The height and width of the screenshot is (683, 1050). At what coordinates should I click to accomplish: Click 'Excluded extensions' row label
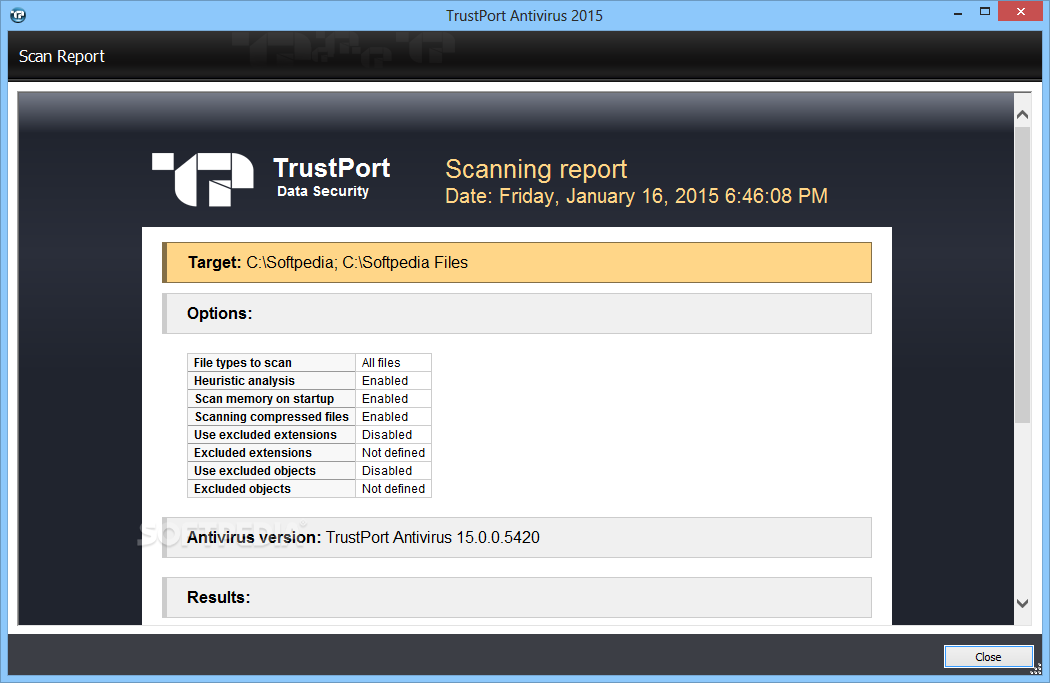[x=271, y=453]
